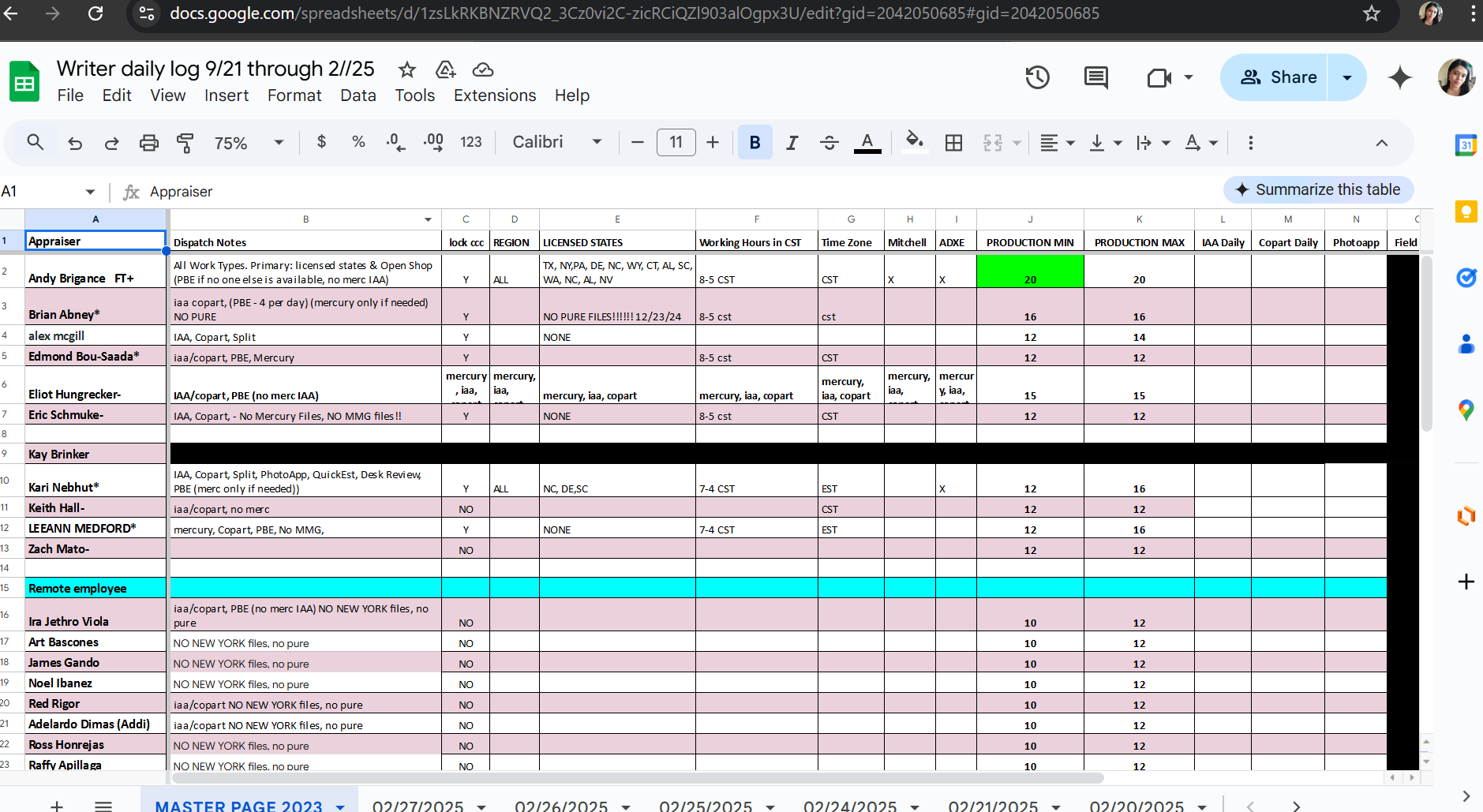Move spreadsheet to a Drive folder
The width and height of the screenshot is (1483, 812).
(446, 69)
